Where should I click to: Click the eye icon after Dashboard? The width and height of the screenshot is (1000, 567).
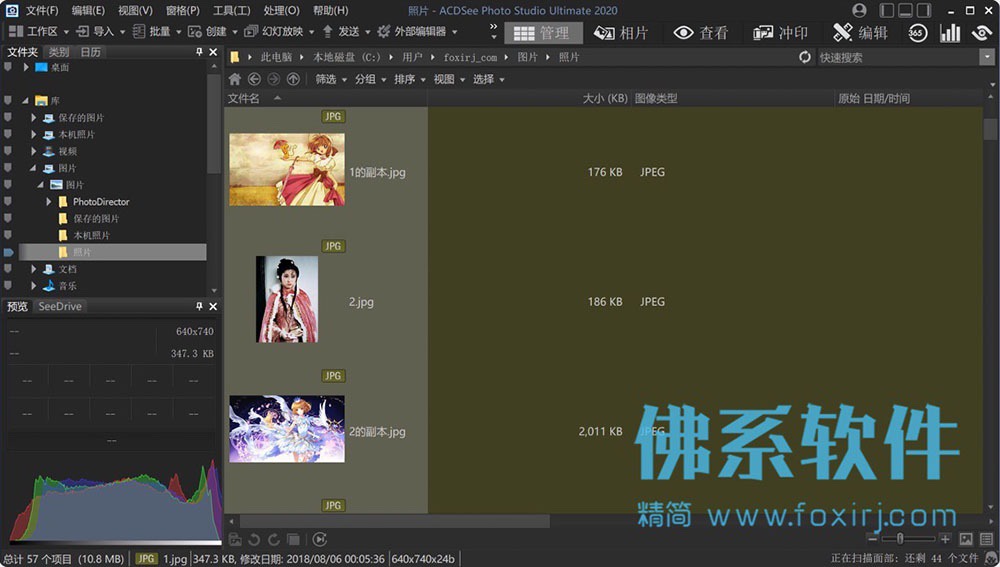(x=982, y=33)
